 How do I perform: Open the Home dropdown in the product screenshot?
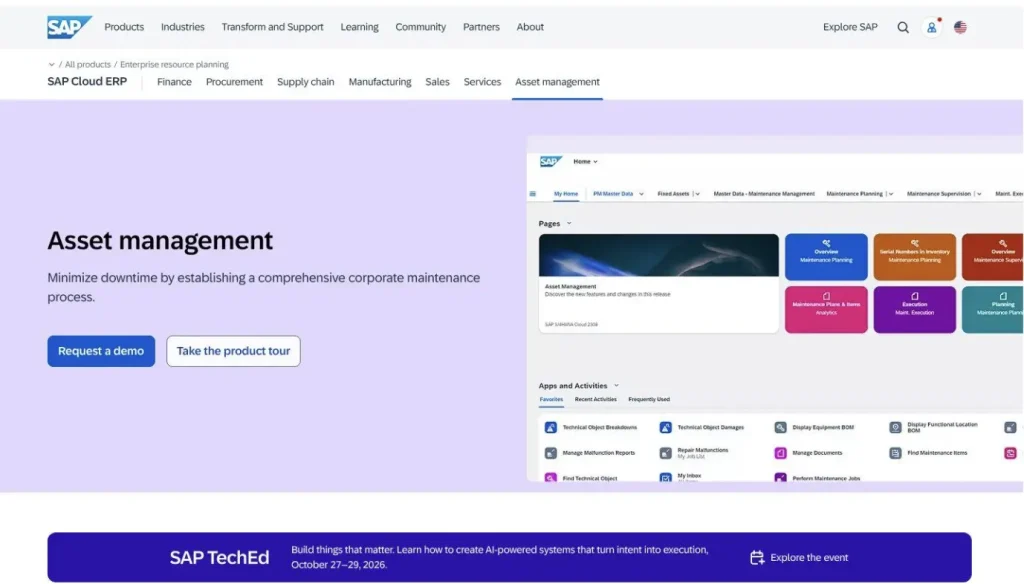[585, 161]
